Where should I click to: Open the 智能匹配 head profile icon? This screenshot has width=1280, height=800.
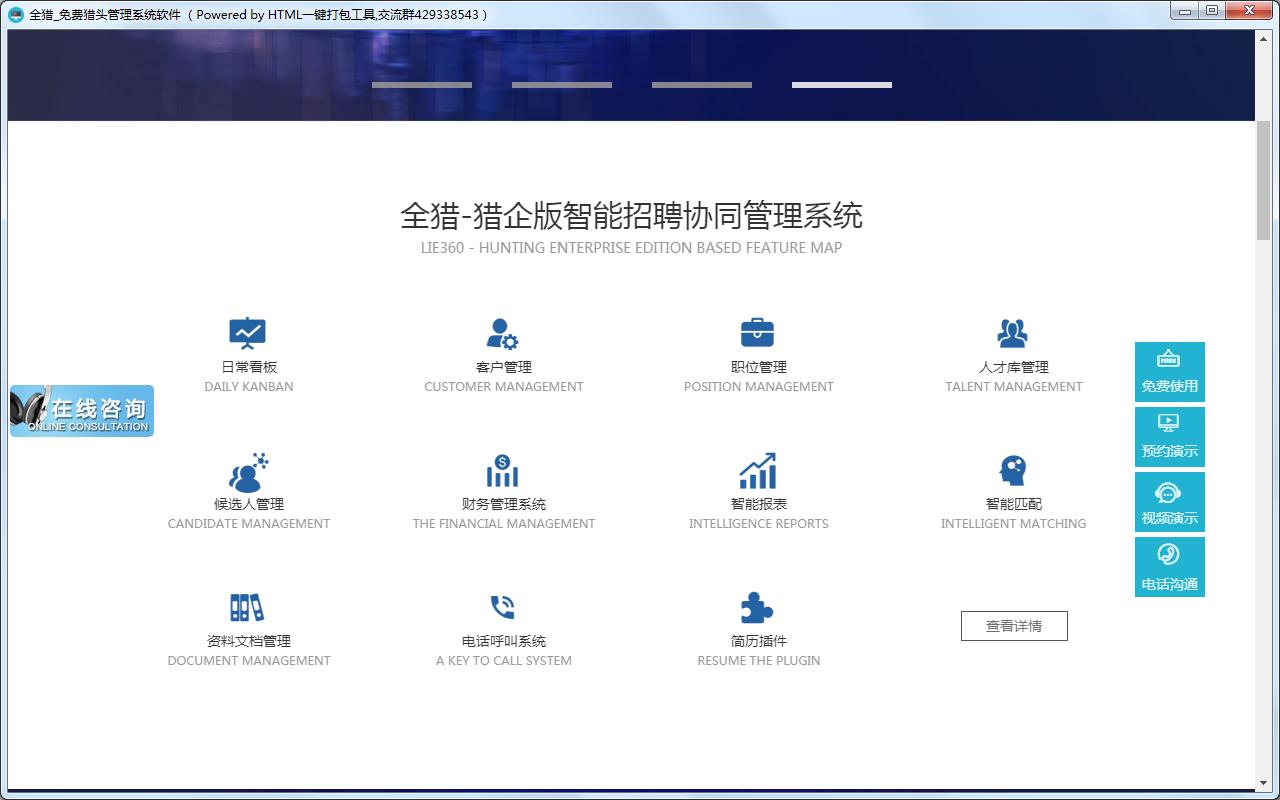(1013, 470)
